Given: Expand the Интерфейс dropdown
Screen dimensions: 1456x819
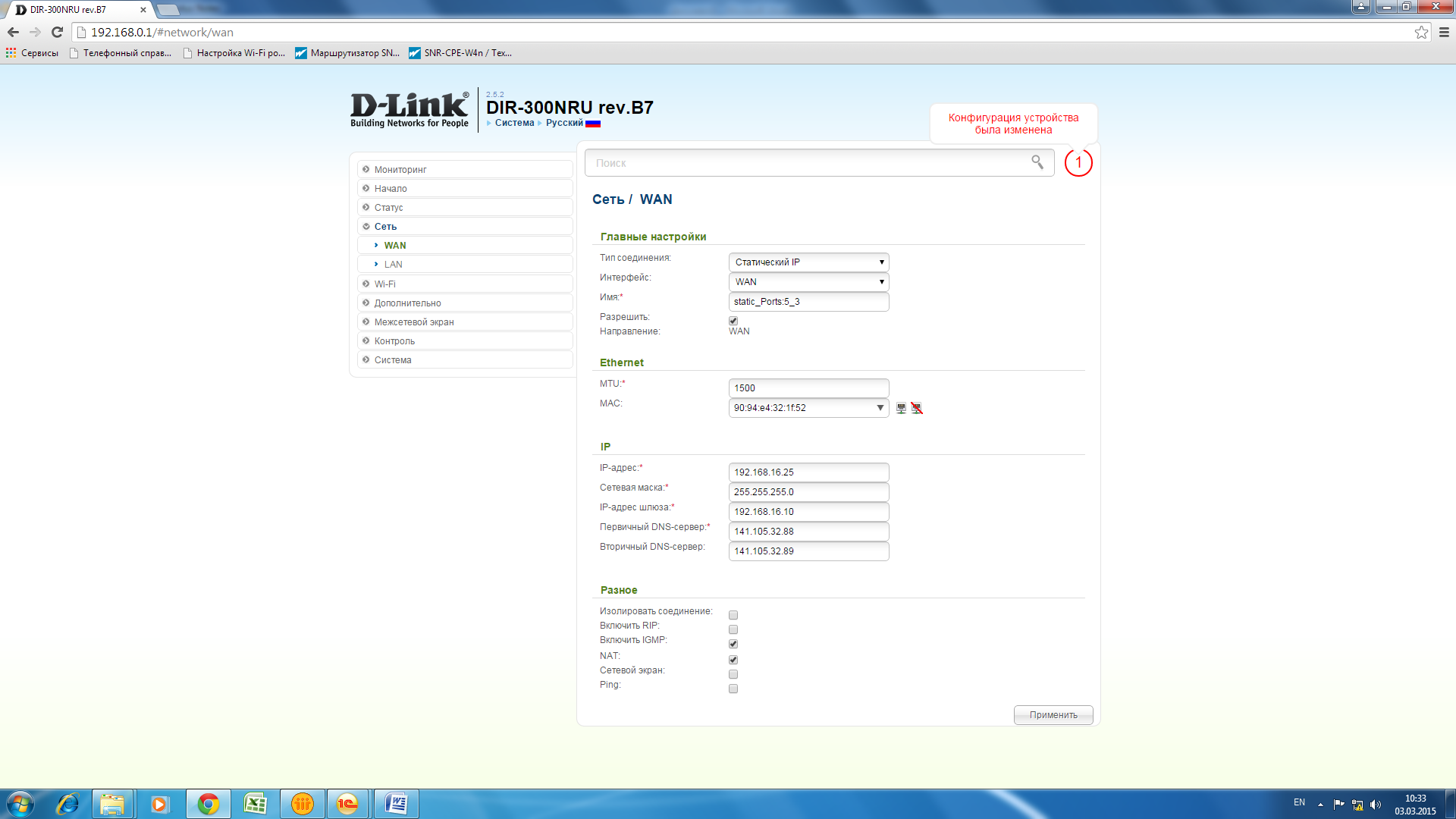Looking at the screenshot, I should [808, 282].
